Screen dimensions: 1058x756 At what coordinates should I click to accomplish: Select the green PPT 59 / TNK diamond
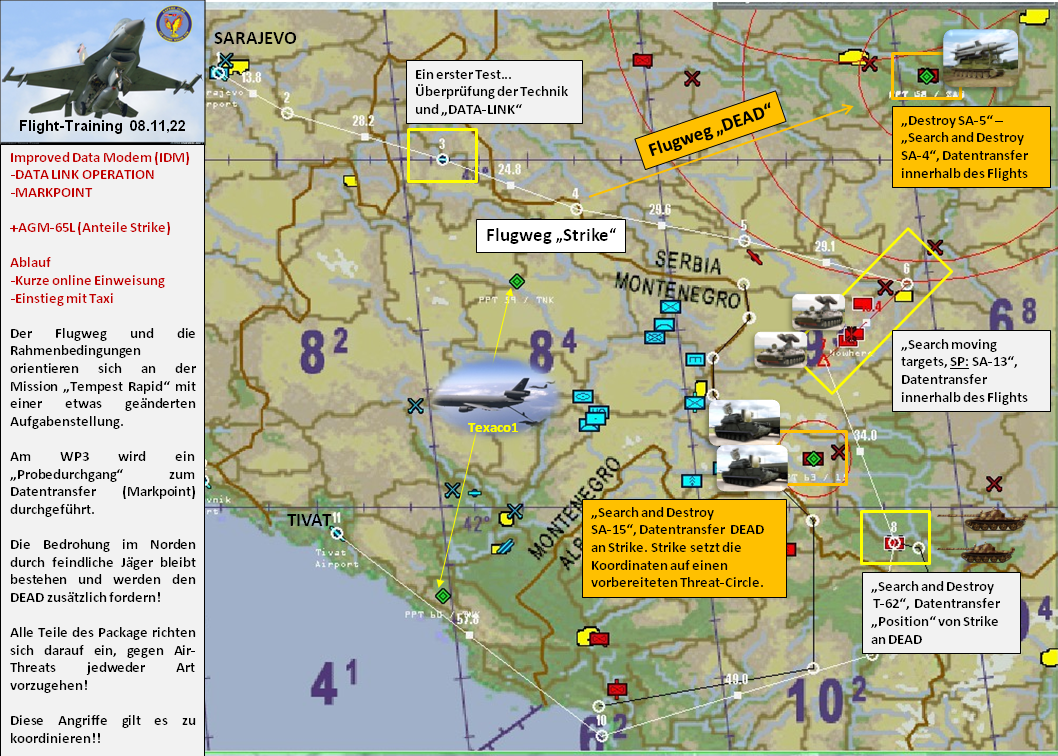click(x=517, y=281)
